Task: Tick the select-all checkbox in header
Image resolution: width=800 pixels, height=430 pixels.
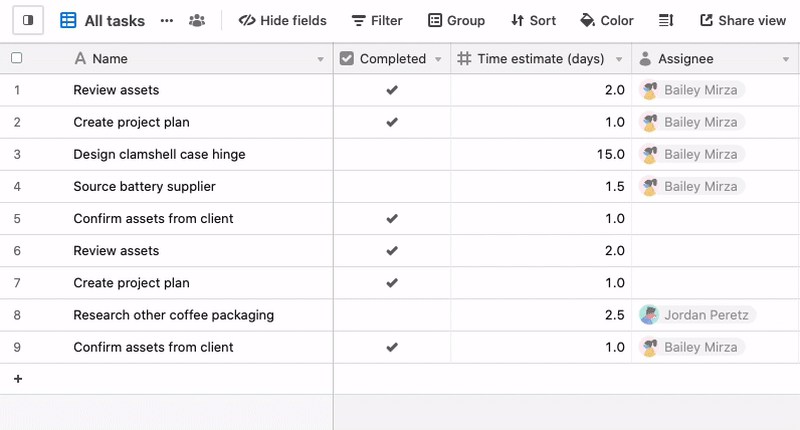Action: pyautogui.click(x=16, y=58)
